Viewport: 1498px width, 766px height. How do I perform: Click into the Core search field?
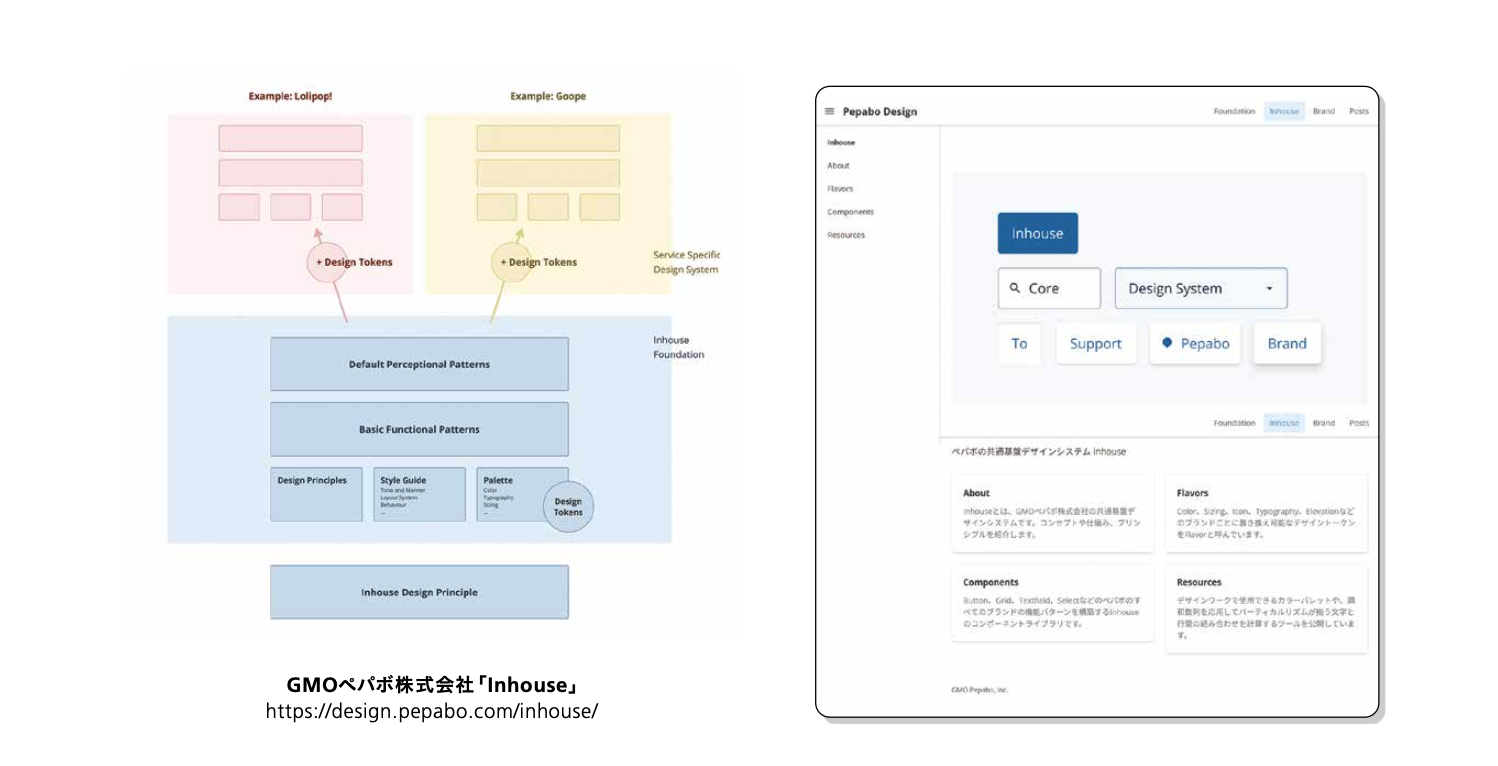(1049, 288)
